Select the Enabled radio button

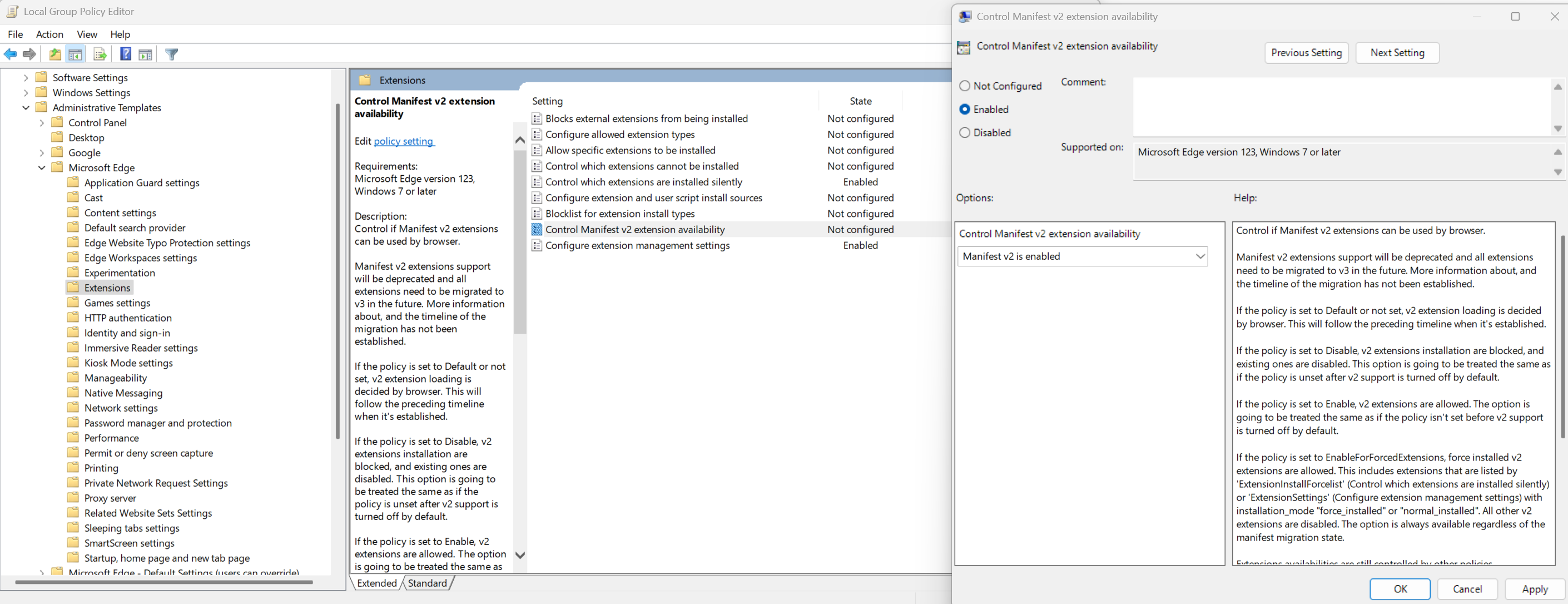pyautogui.click(x=965, y=109)
